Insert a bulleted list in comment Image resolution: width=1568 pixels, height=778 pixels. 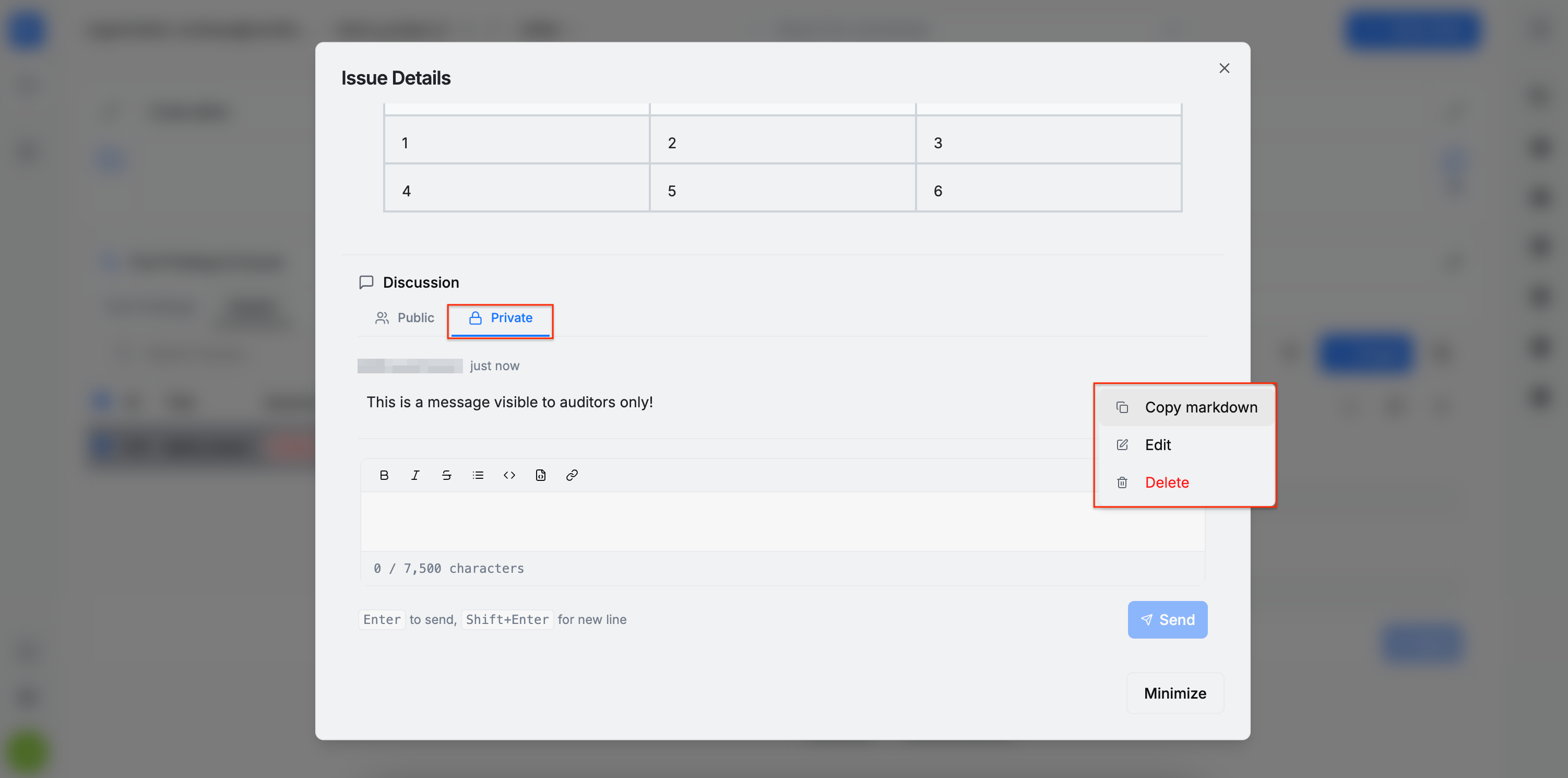tap(478, 475)
